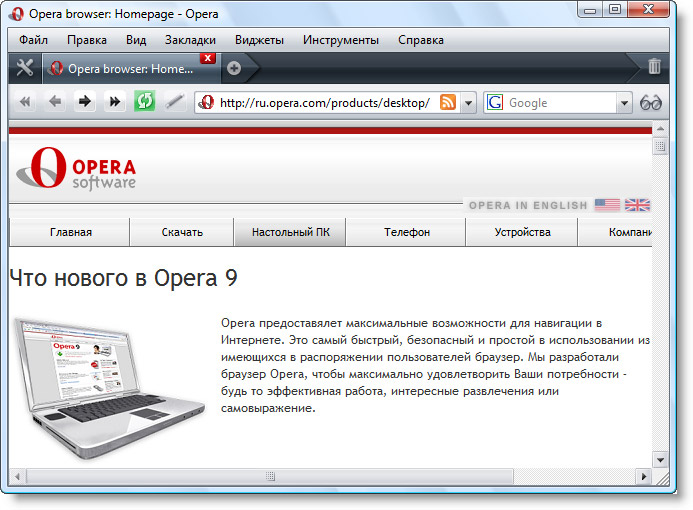The width and height of the screenshot is (693, 510).
Task: Minimize the Opera window
Action: tap(590, 10)
